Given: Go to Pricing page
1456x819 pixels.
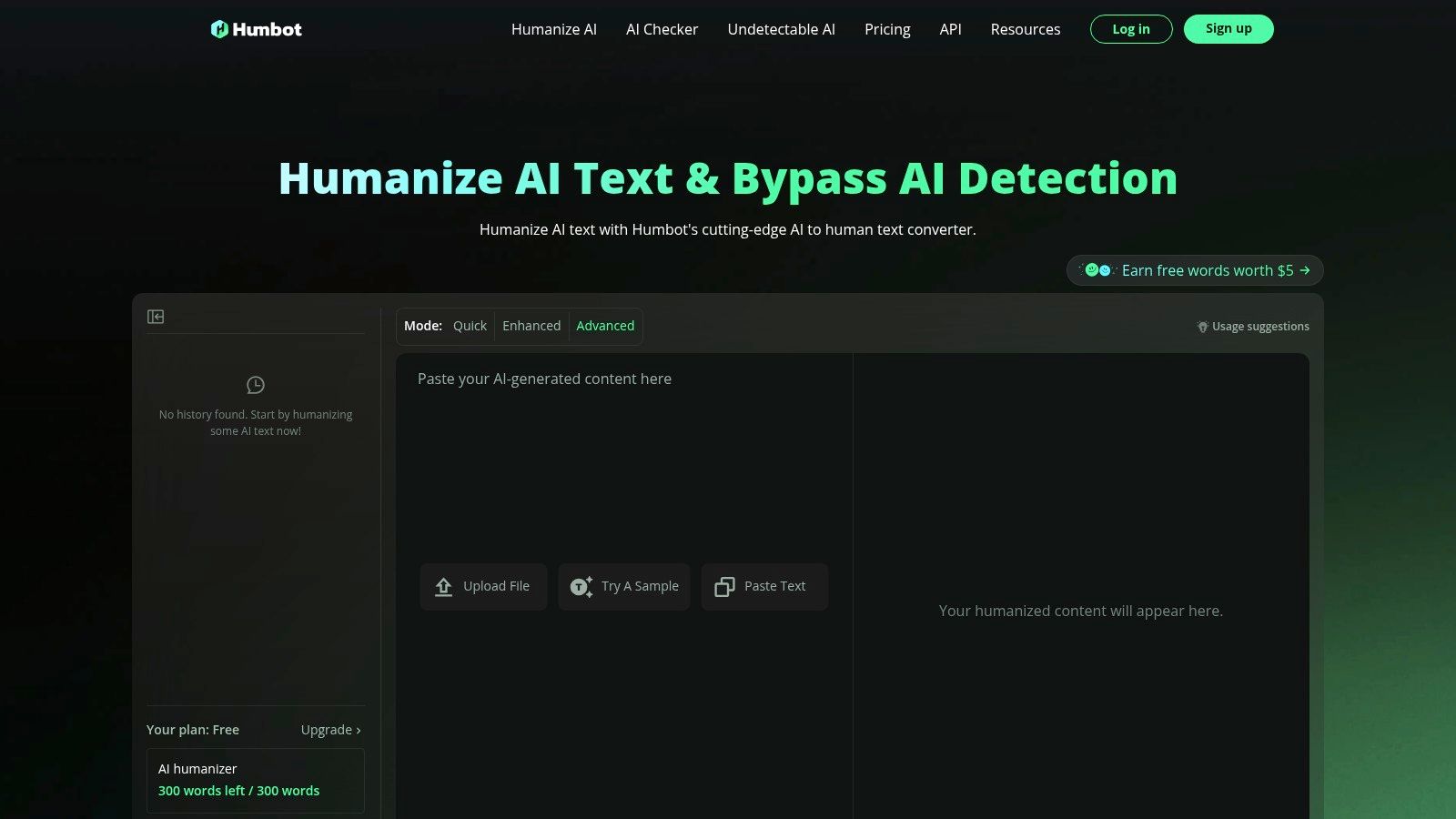Looking at the screenshot, I should [887, 29].
